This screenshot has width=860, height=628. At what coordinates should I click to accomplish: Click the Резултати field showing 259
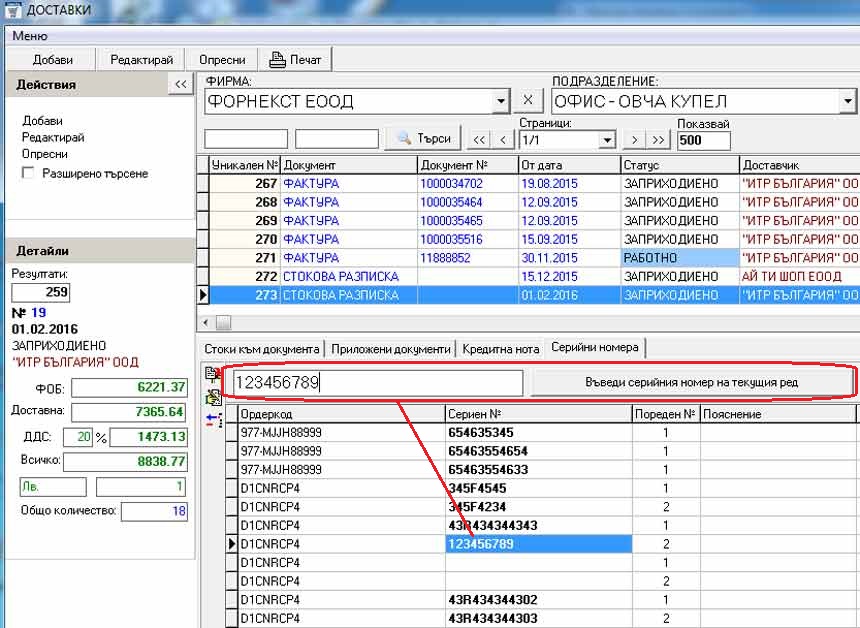41,292
